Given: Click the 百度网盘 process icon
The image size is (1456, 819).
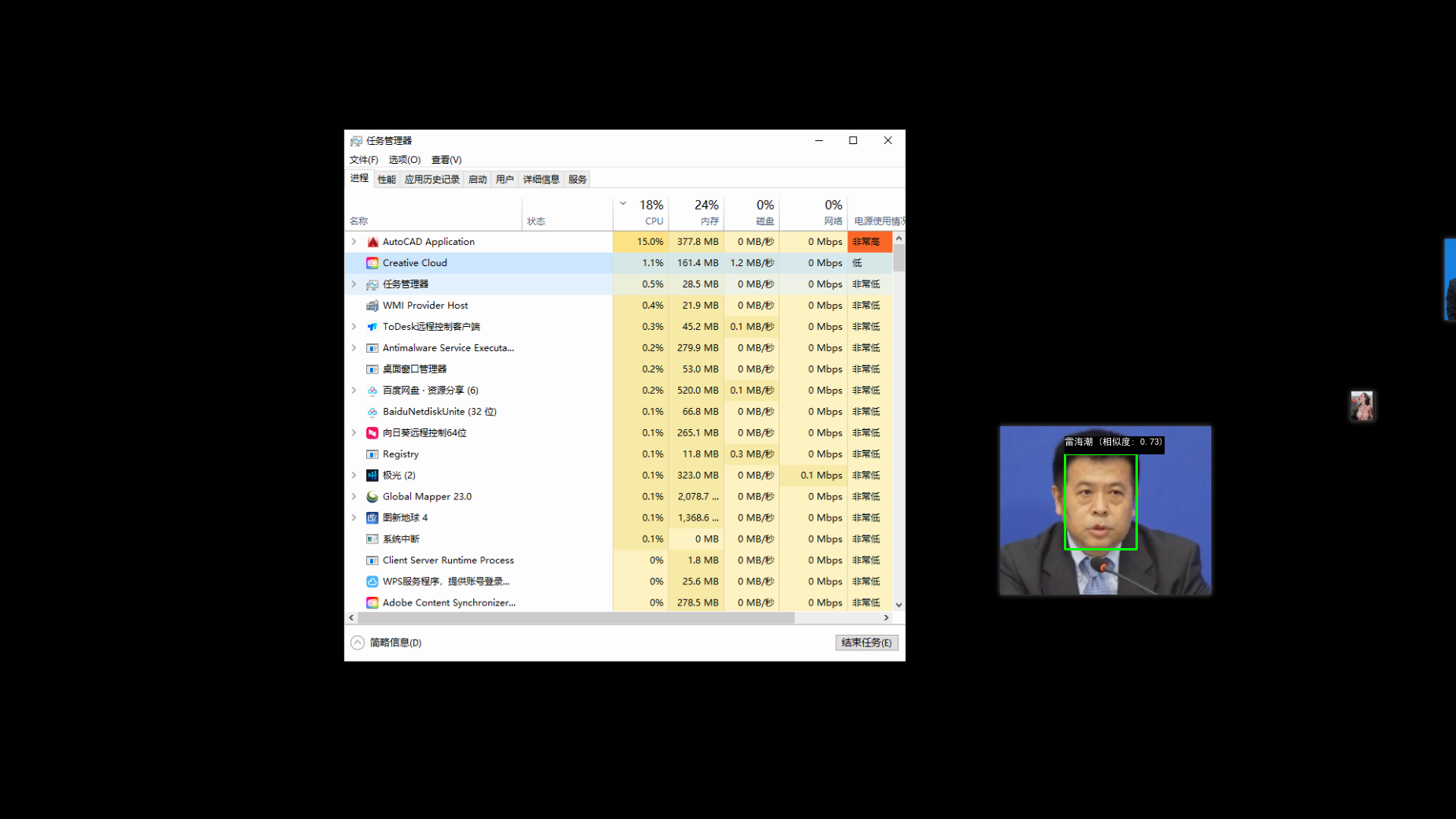Looking at the screenshot, I should (x=372, y=391).
